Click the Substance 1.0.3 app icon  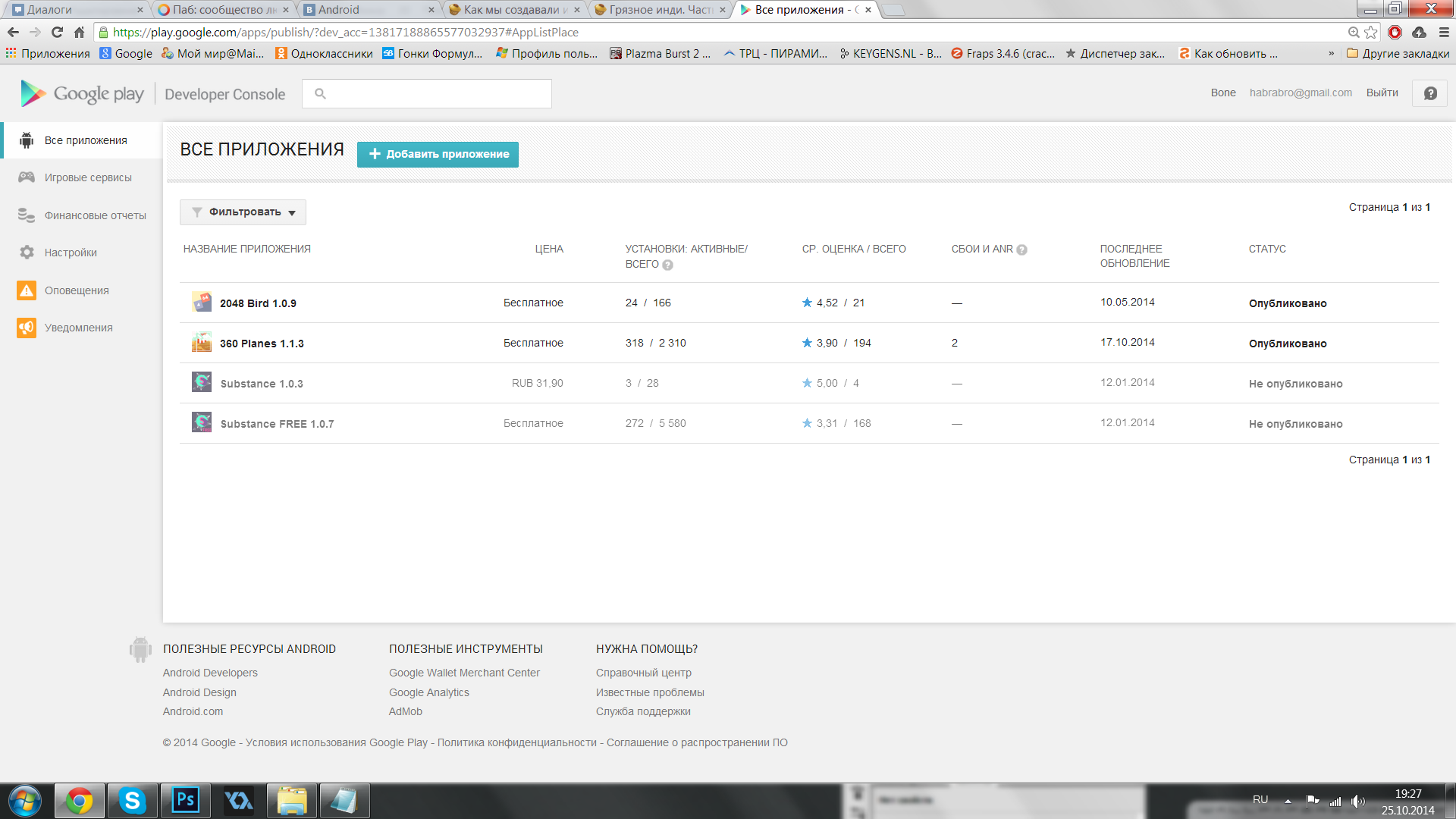pyautogui.click(x=202, y=382)
